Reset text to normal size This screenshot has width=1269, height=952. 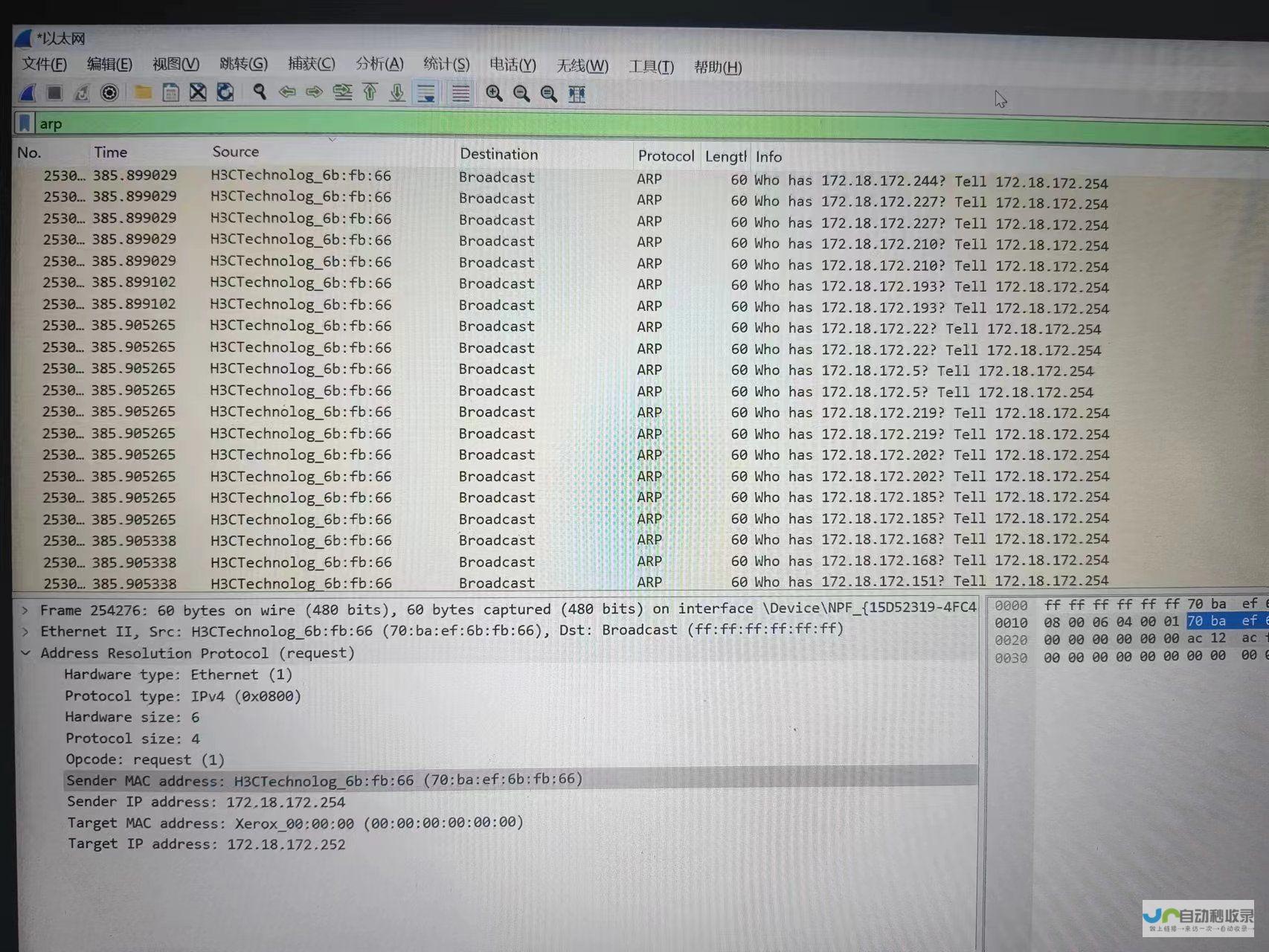(x=549, y=94)
